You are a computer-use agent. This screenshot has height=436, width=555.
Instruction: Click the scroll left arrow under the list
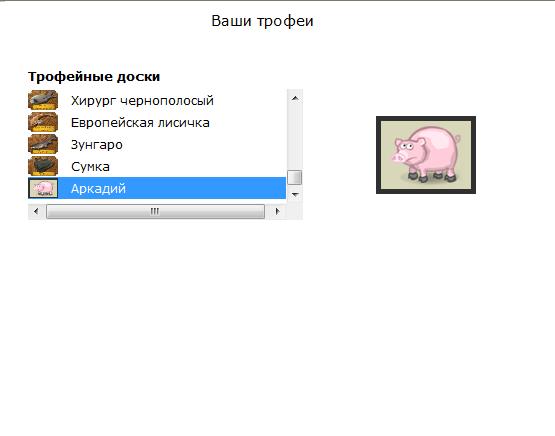pyautogui.click(x=36, y=211)
